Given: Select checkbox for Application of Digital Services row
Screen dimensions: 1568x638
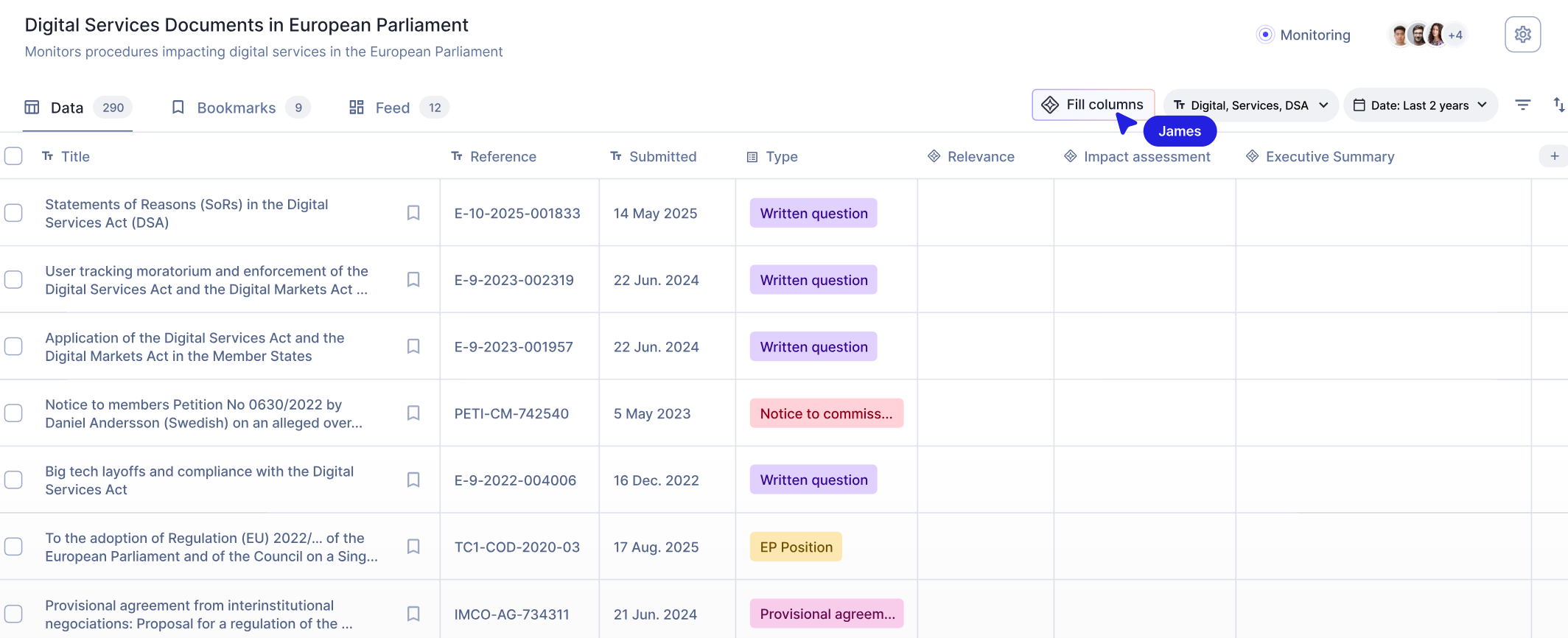Looking at the screenshot, I should 13,346.
